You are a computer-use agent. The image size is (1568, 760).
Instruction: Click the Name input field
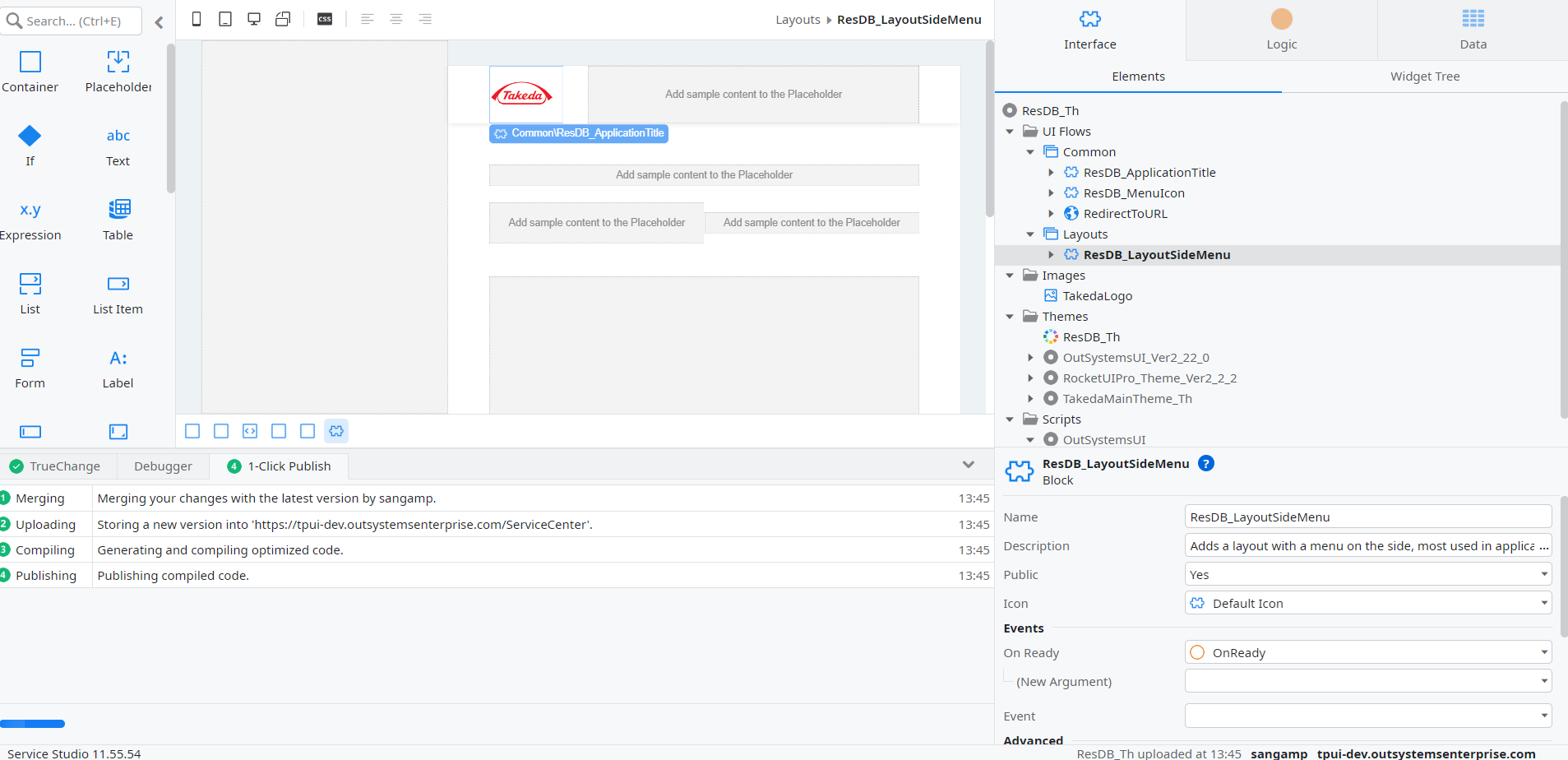tap(1367, 517)
